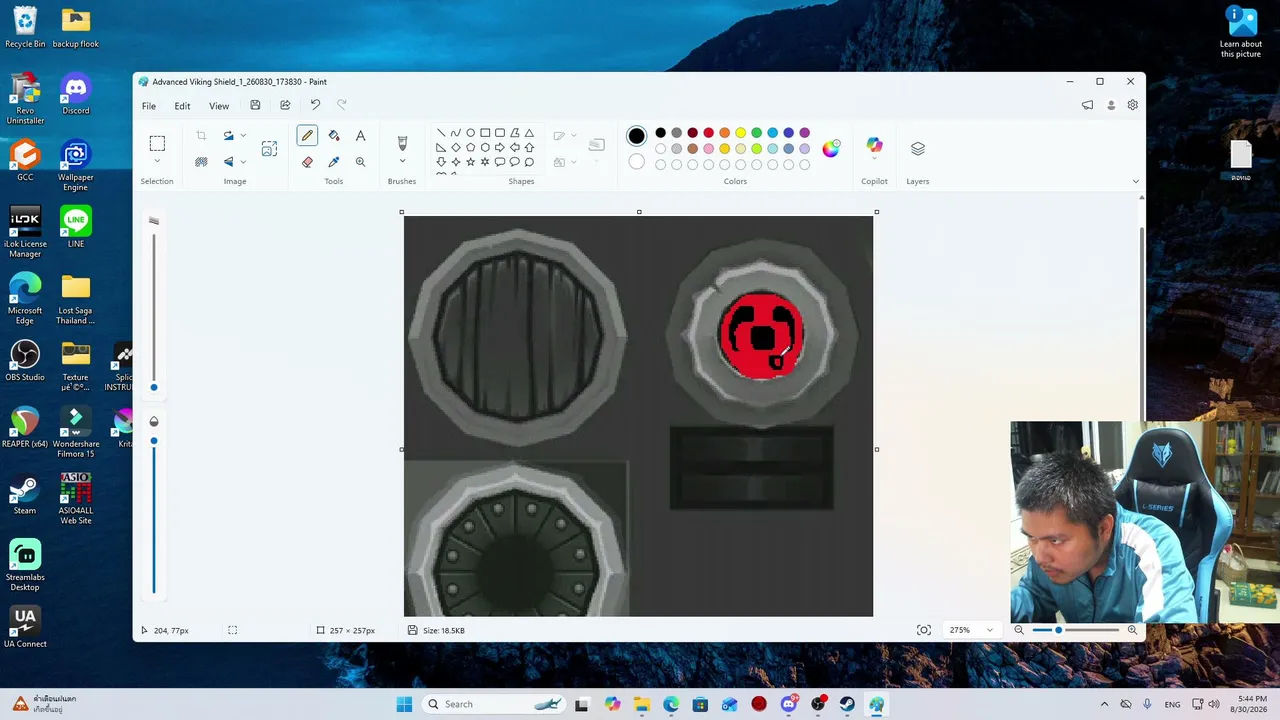1280x720 pixels.
Task: Click the Remove background icon
Action: pos(201,162)
